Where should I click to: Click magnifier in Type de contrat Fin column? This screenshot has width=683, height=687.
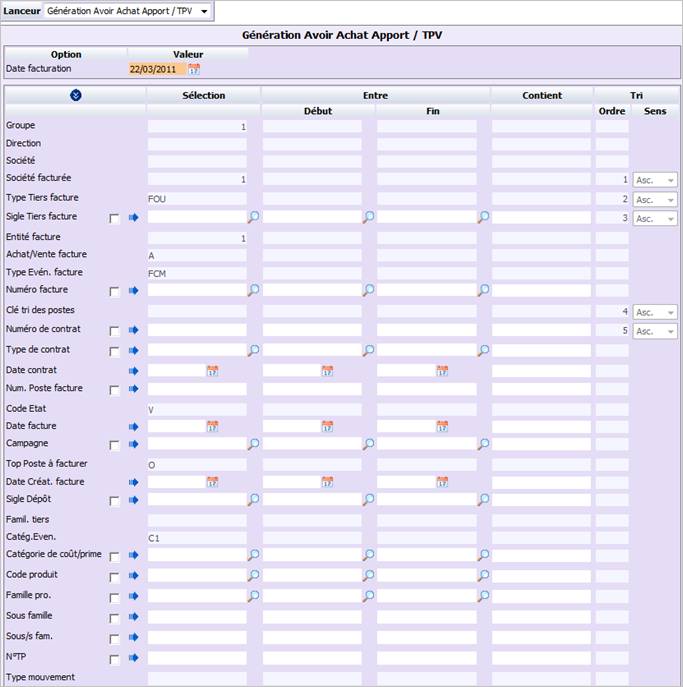(x=483, y=350)
